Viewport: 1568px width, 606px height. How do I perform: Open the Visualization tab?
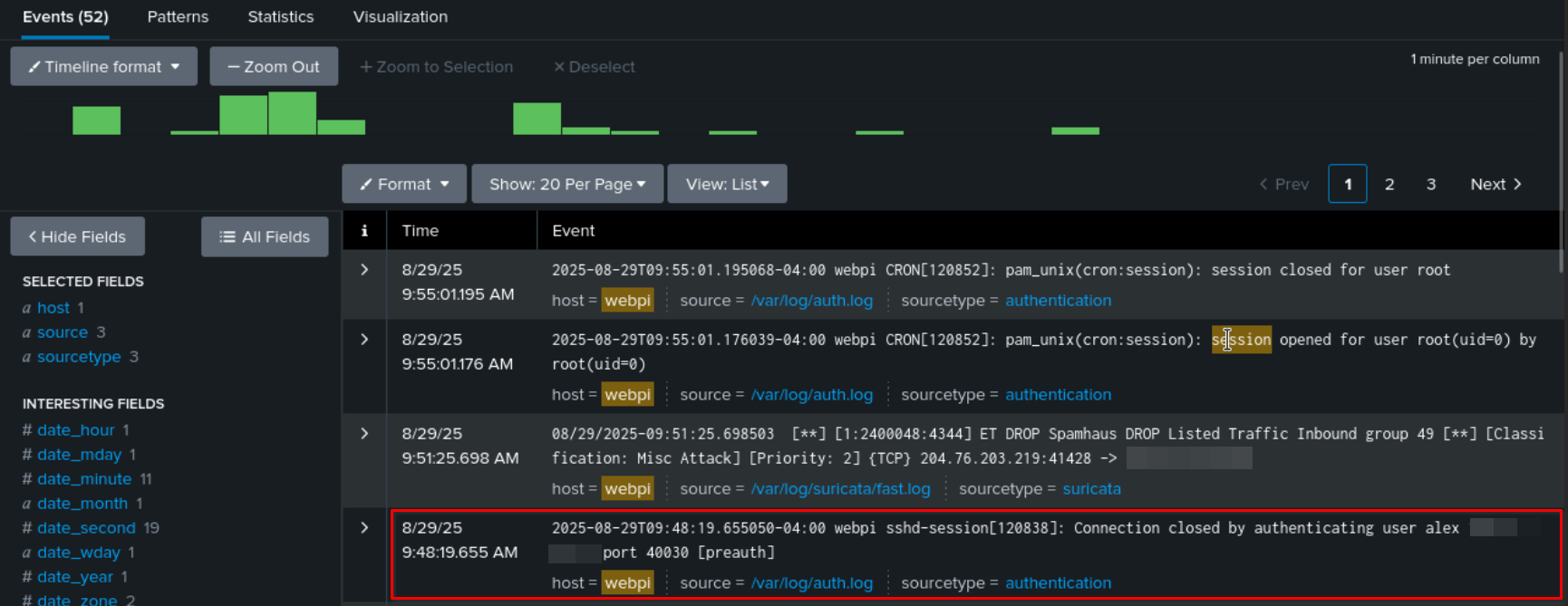click(x=401, y=17)
